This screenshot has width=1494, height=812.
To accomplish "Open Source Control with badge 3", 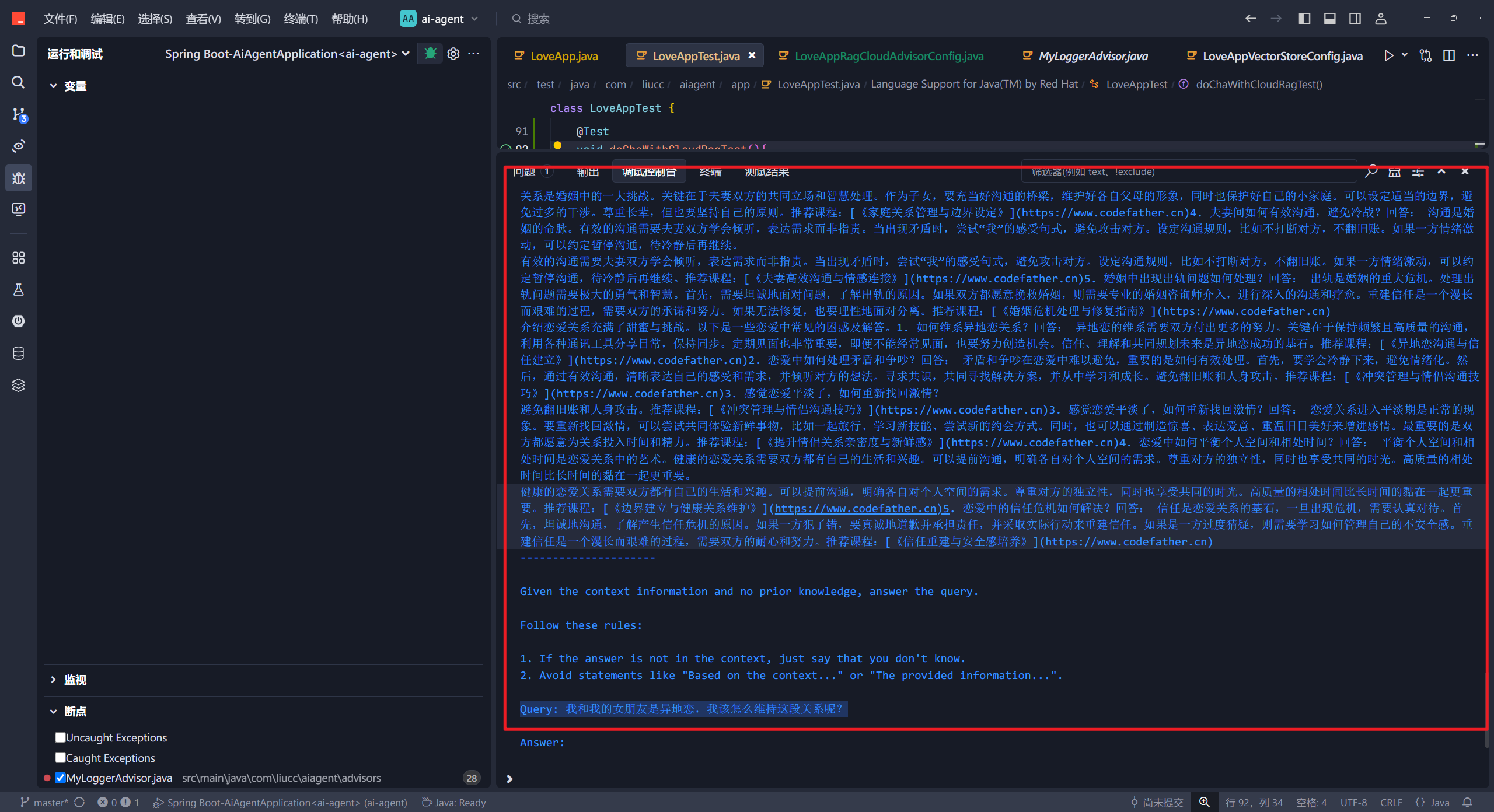I will (18, 114).
